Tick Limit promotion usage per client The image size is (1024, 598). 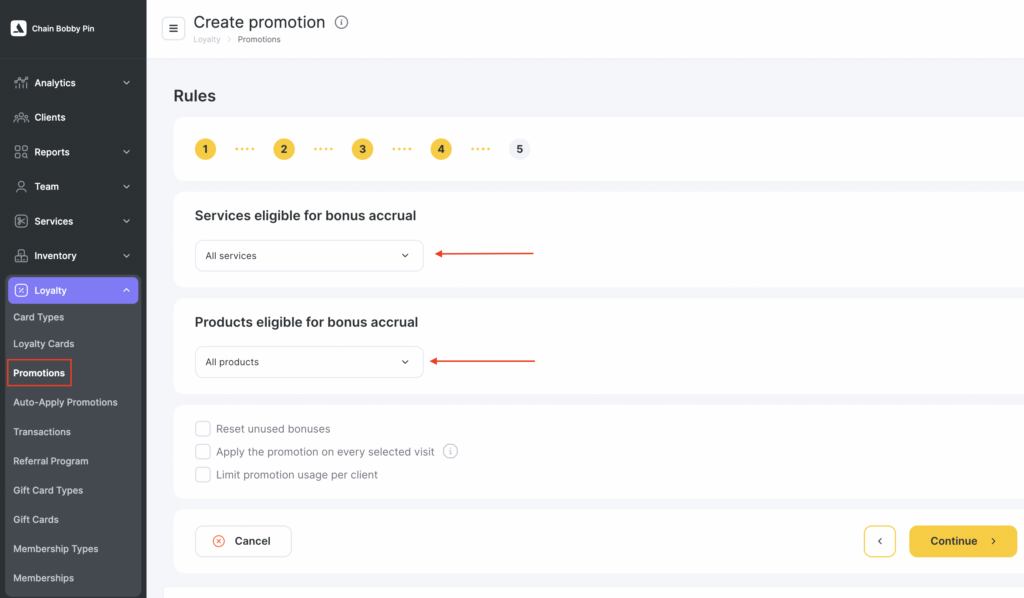point(203,475)
